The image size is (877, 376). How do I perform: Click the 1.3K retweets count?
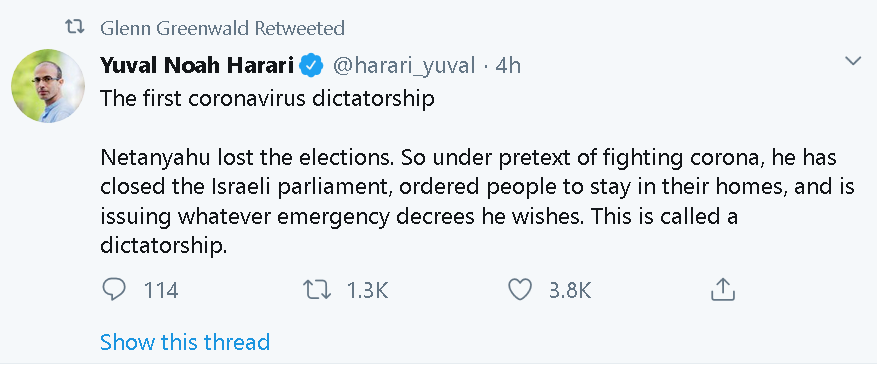coord(367,290)
